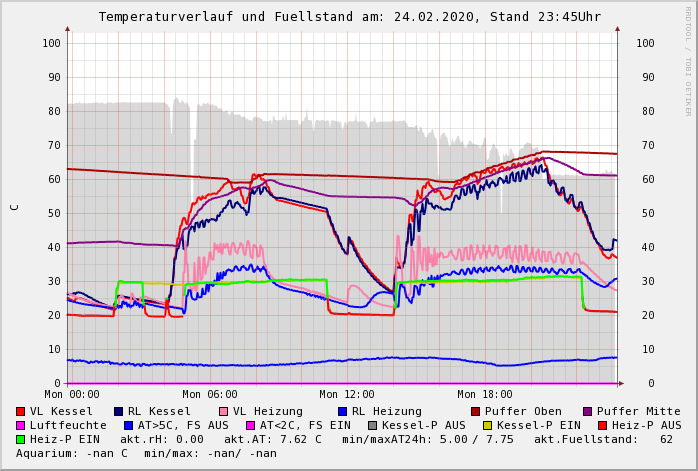The height and width of the screenshot is (471, 698).
Task: Click the red VL Kessel legend swatch
Action: (21, 411)
